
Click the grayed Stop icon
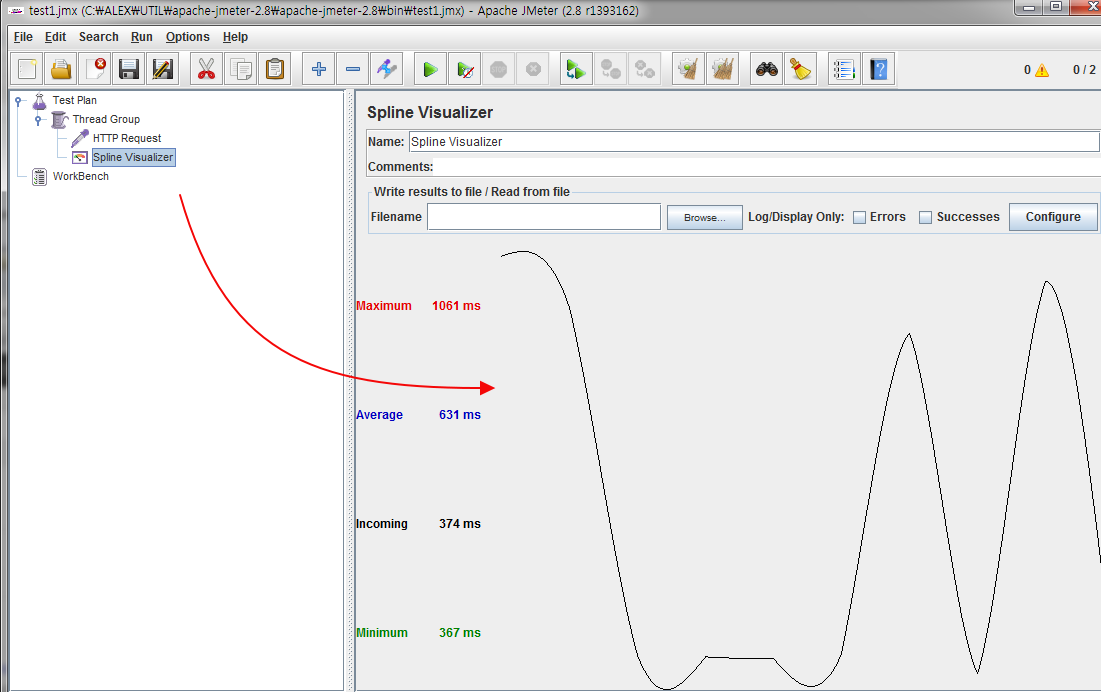coord(499,69)
